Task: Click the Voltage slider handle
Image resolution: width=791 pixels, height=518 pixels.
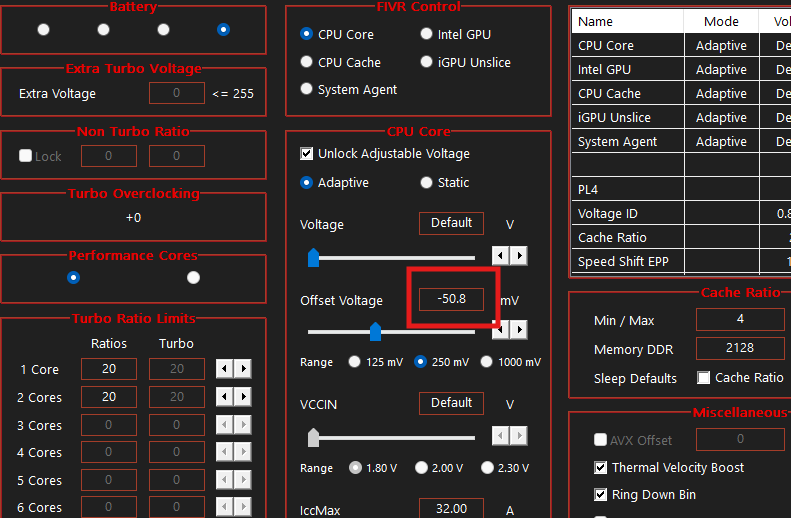Action: click(313, 257)
